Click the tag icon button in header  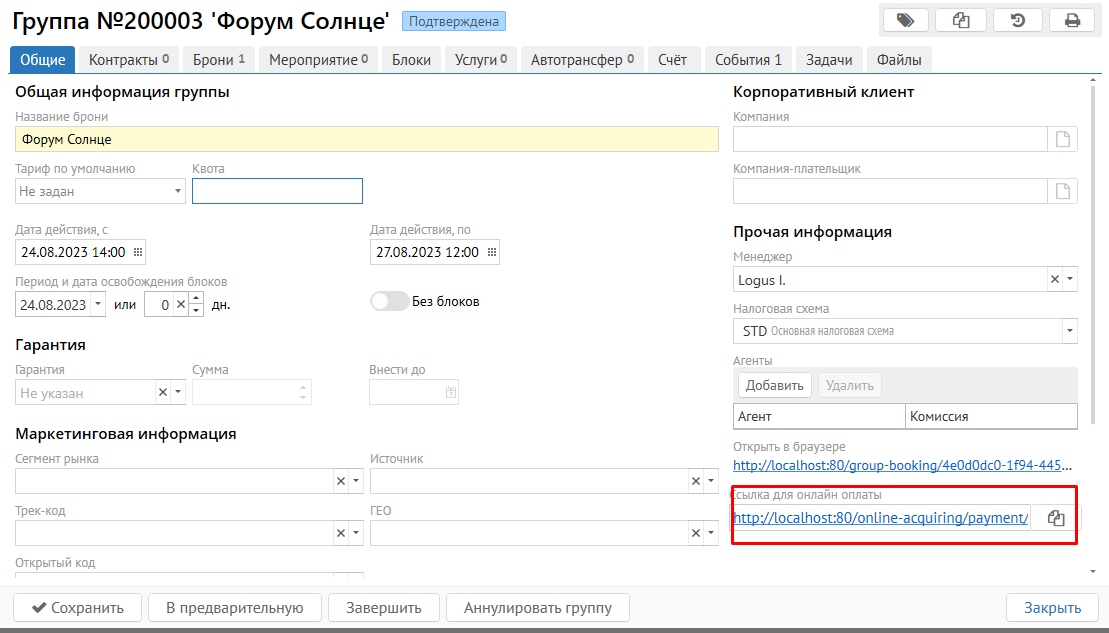[906, 20]
